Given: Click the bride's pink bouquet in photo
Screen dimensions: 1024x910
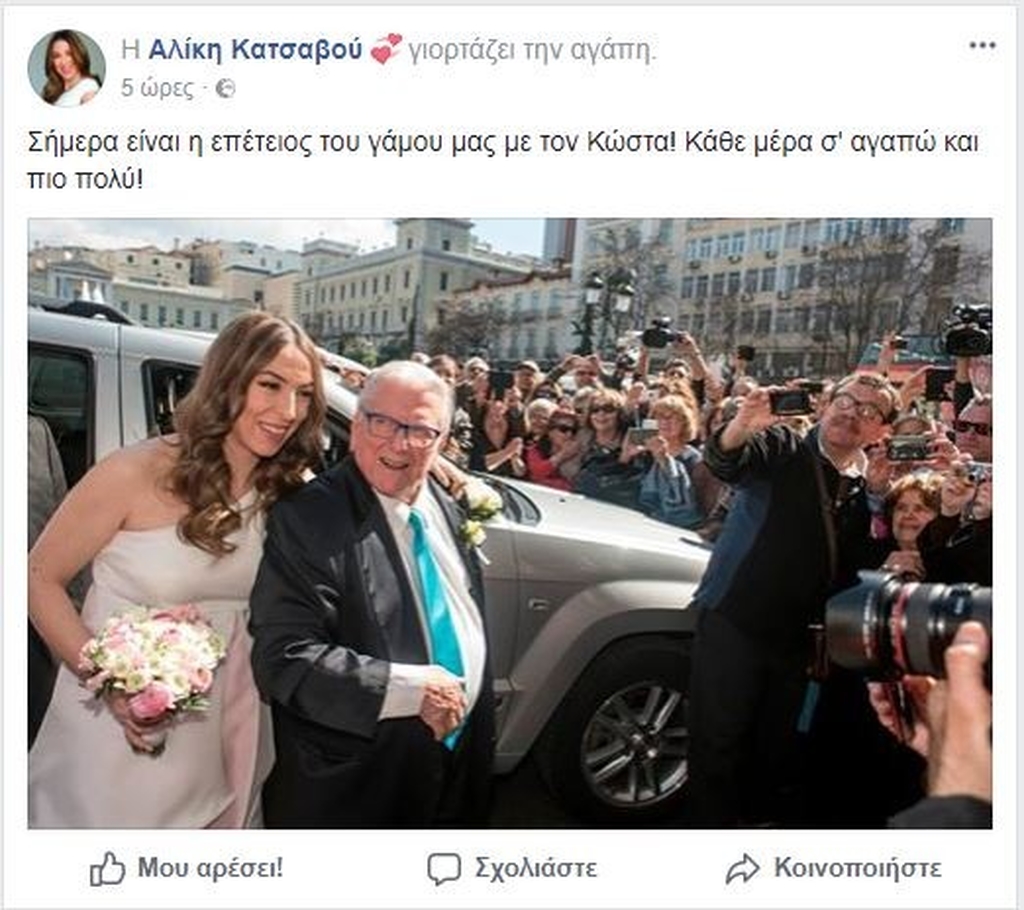Looking at the screenshot, I should click(x=153, y=666).
